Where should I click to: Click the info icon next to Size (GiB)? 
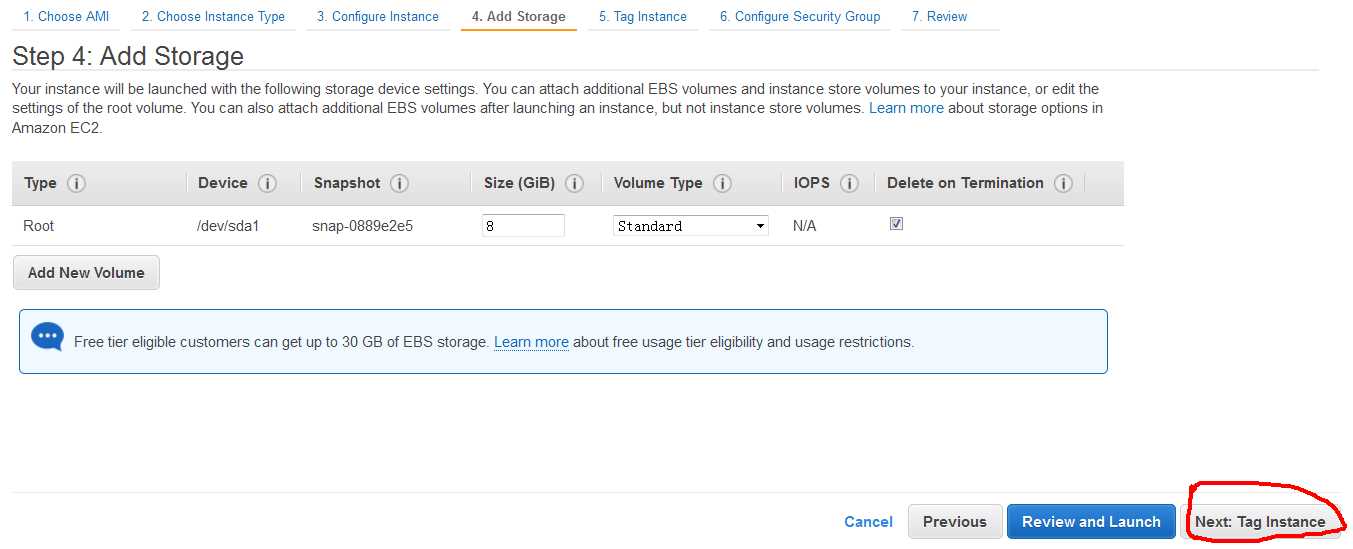574,183
